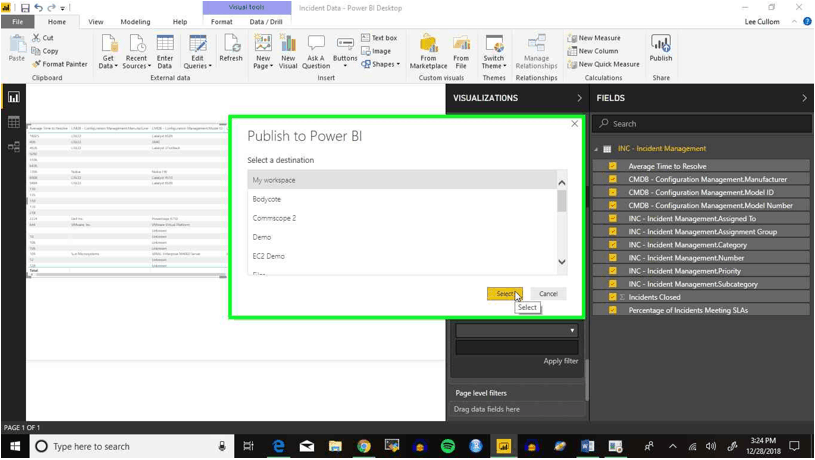Switch to Model view in sidebar
This screenshot has height=460, width=815.
14,147
